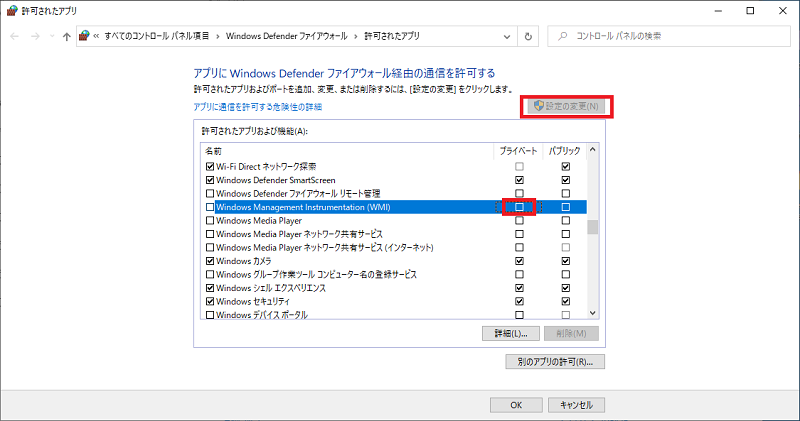Toggle Windows カメラ private checkbox
Image resolution: width=800 pixels, height=421 pixels.
(x=519, y=261)
